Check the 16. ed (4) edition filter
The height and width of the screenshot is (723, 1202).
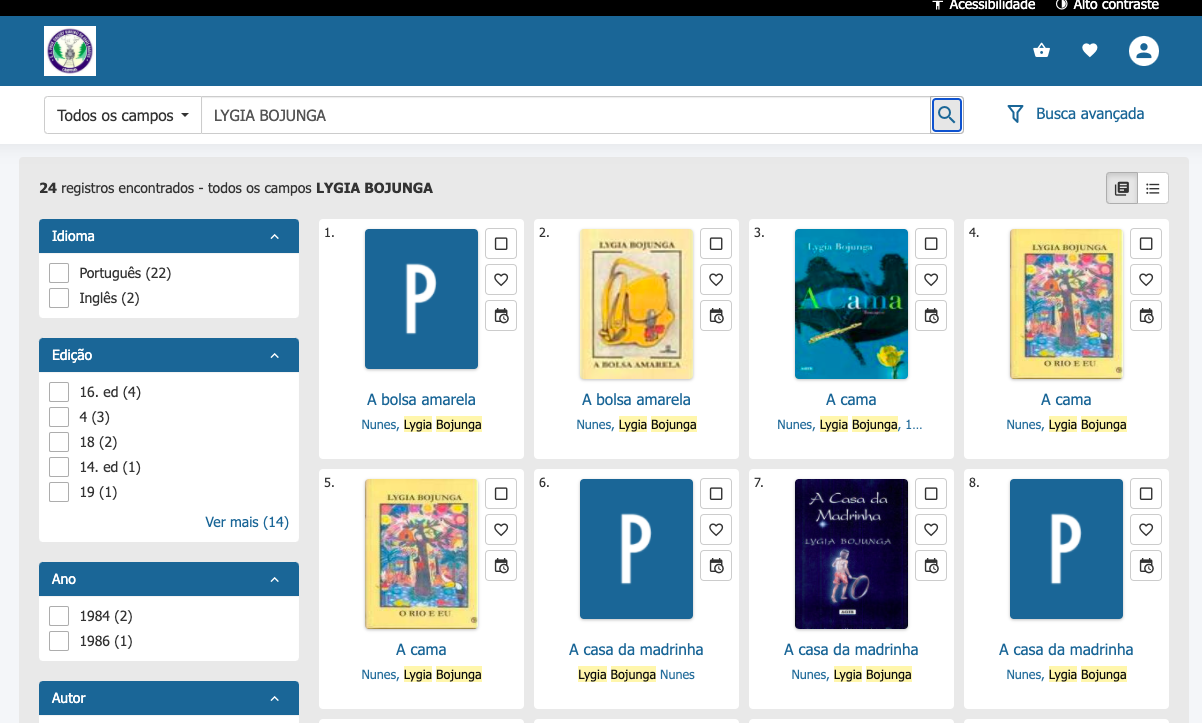pos(59,392)
